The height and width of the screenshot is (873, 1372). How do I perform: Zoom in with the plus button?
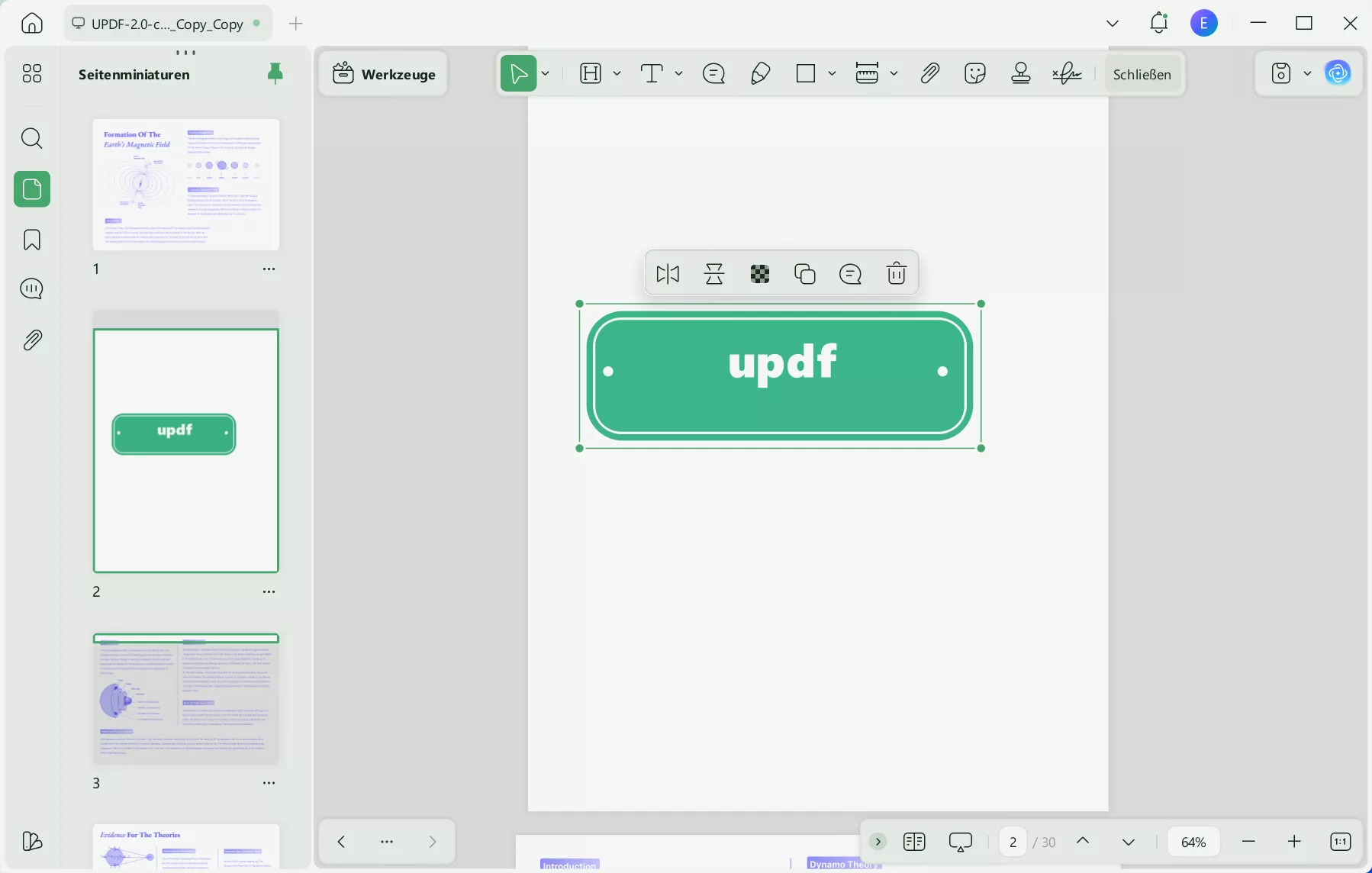(1294, 842)
